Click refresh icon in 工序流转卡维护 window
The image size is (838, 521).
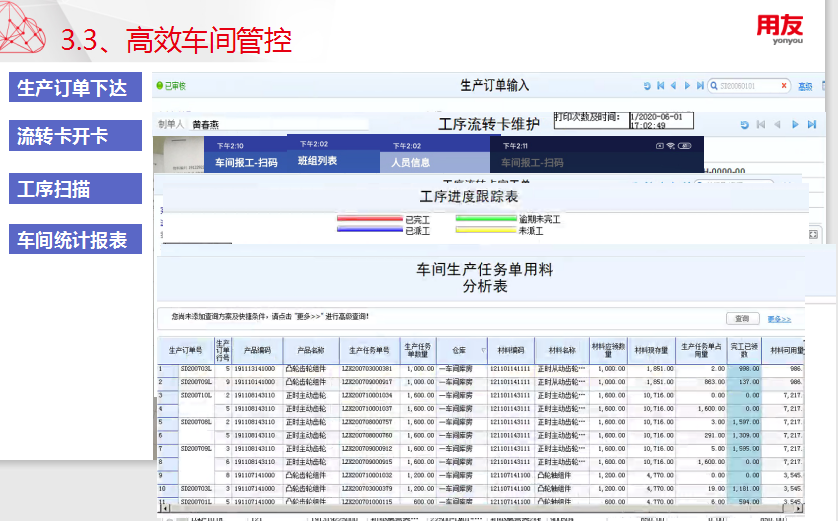click(x=744, y=125)
